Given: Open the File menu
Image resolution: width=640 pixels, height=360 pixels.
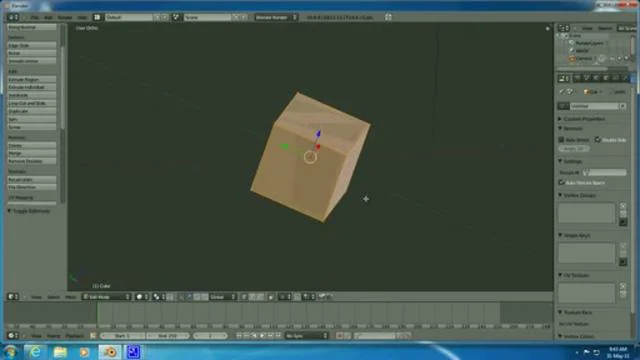Looking at the screenshot, I should pos(35,18).
